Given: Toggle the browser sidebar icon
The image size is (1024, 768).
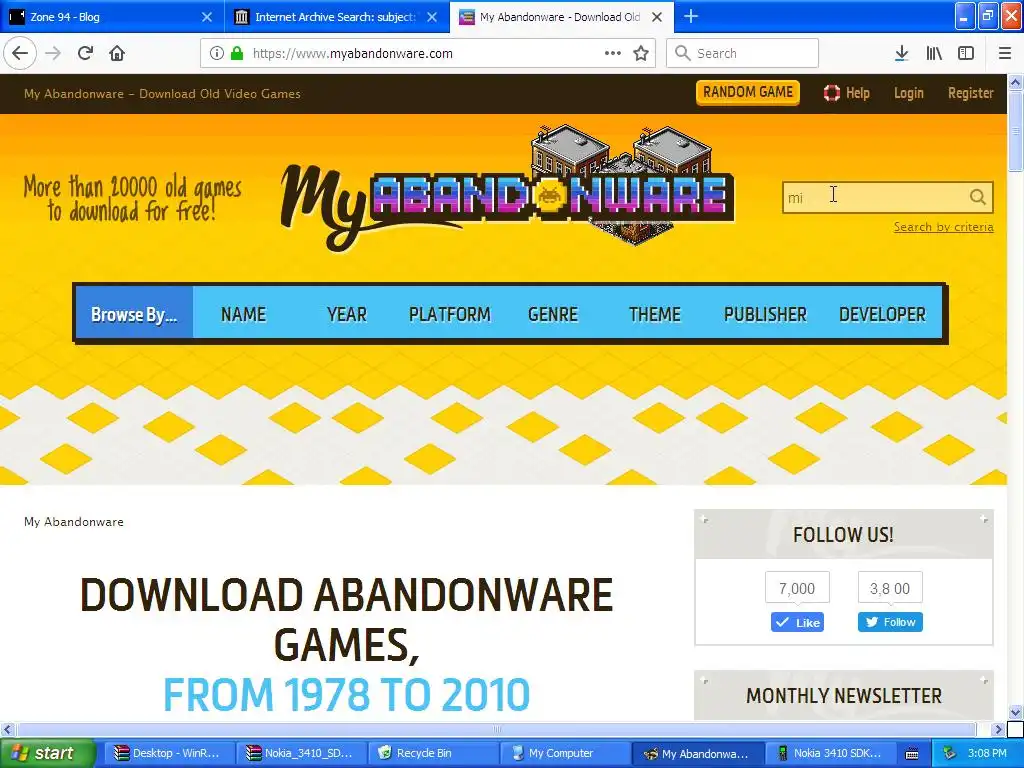Looking at the screenshot, I should (966, 53).
